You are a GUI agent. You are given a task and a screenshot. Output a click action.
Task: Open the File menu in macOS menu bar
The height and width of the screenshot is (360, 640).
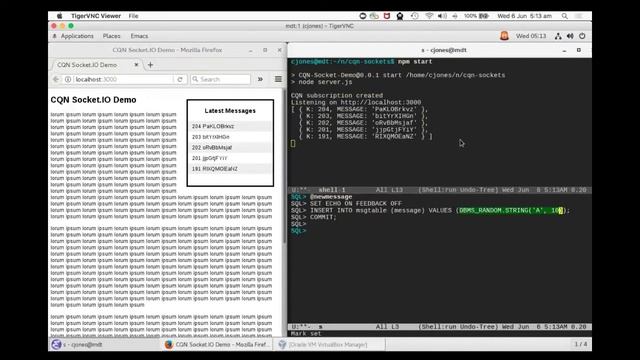pyautogui.click(x=133, y=16)
